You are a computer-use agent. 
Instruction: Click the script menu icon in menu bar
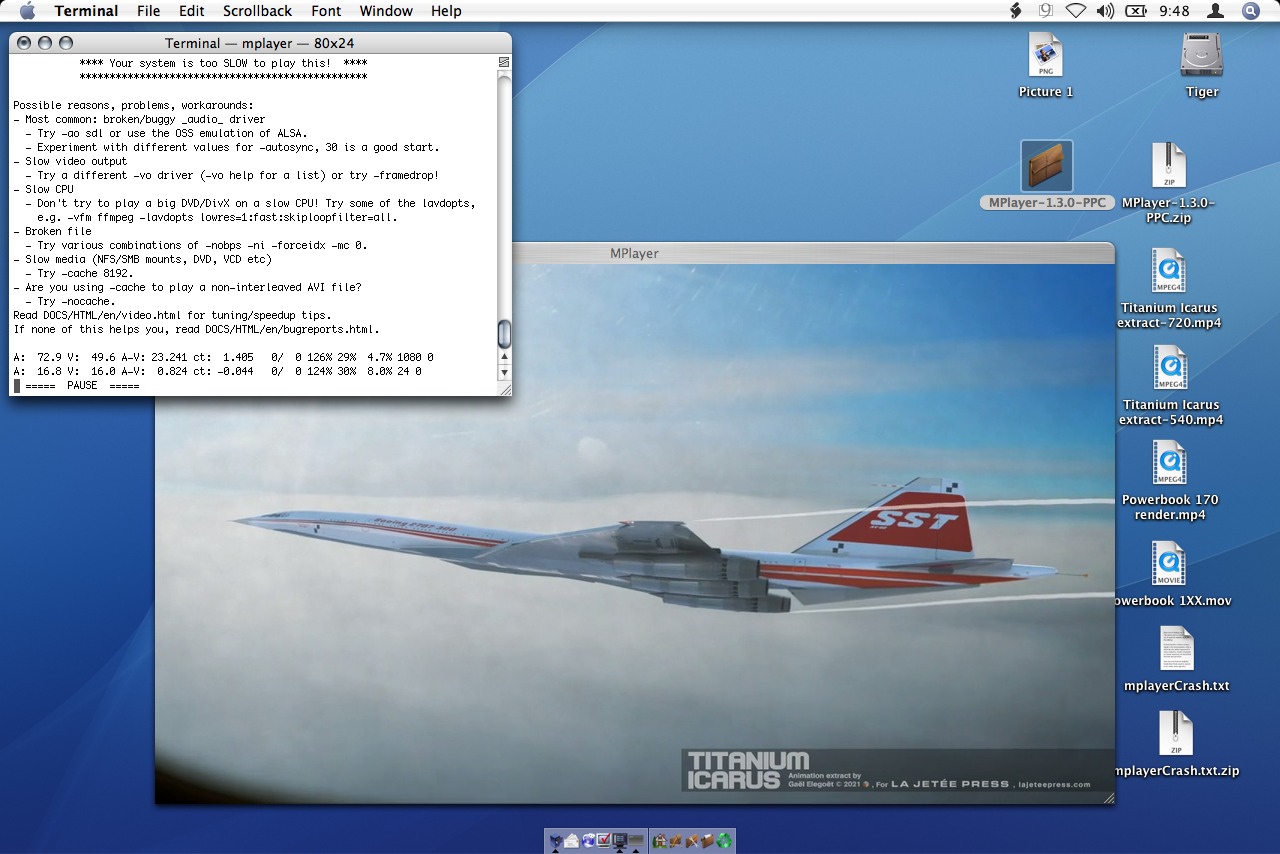[1016, 11]
